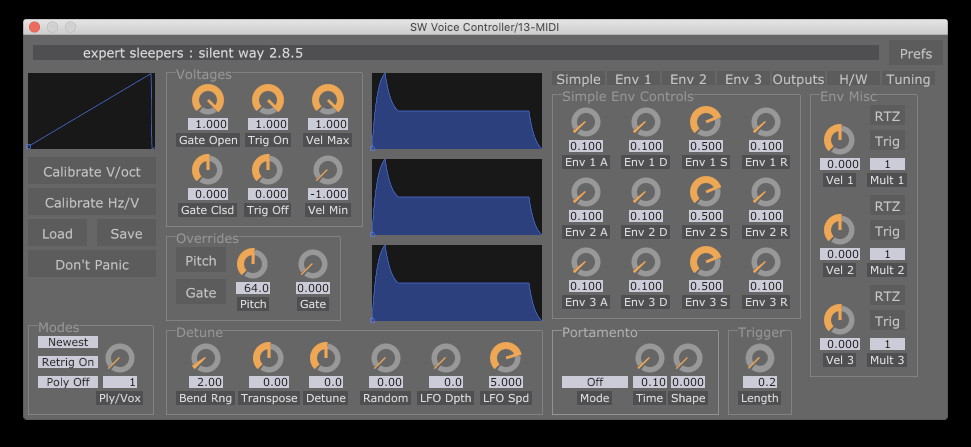Switch to the Env 3 tab
Screen dimensions: 971x447
click(x=743, y=79)
